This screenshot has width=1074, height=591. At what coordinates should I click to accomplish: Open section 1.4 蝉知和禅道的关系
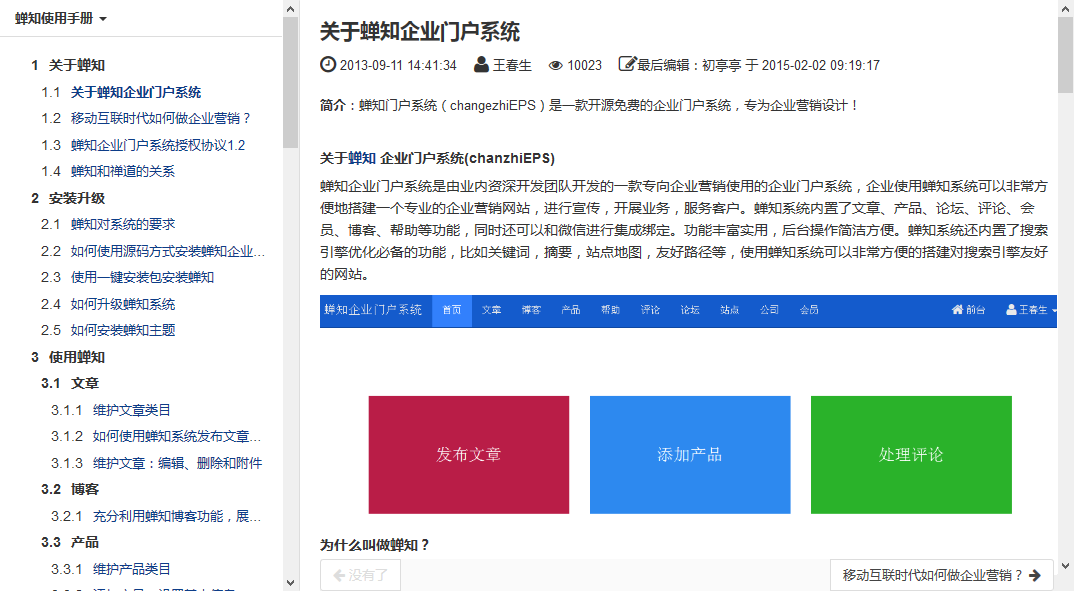click(123, 171)
